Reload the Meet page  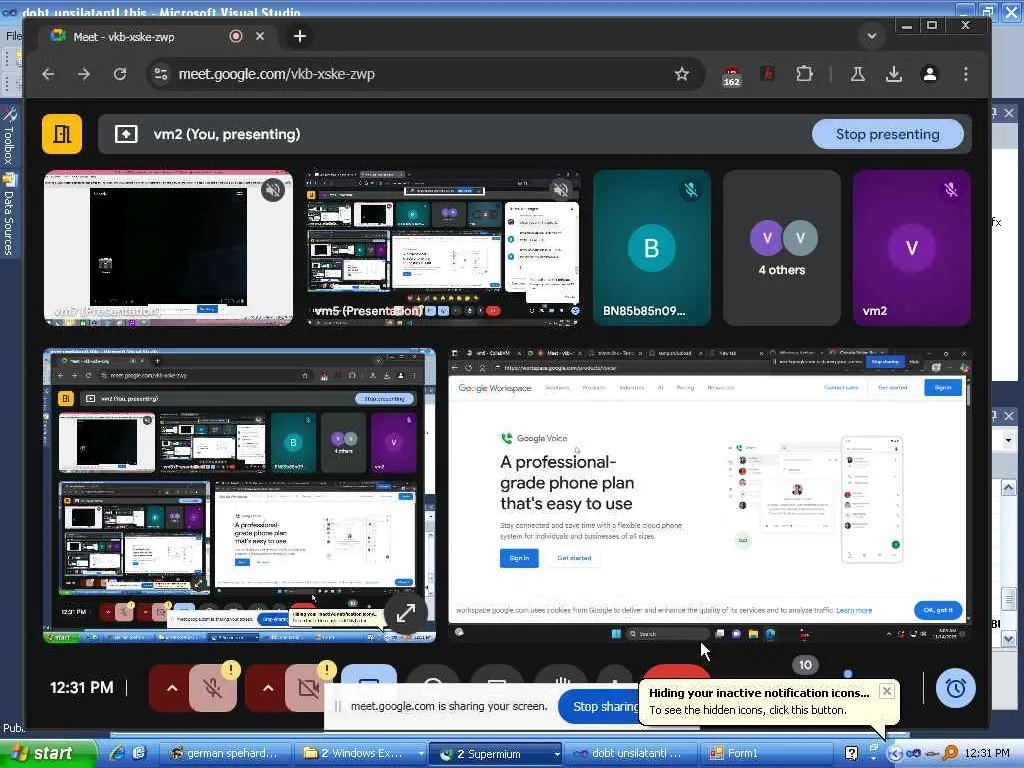[x=120, y=74]
